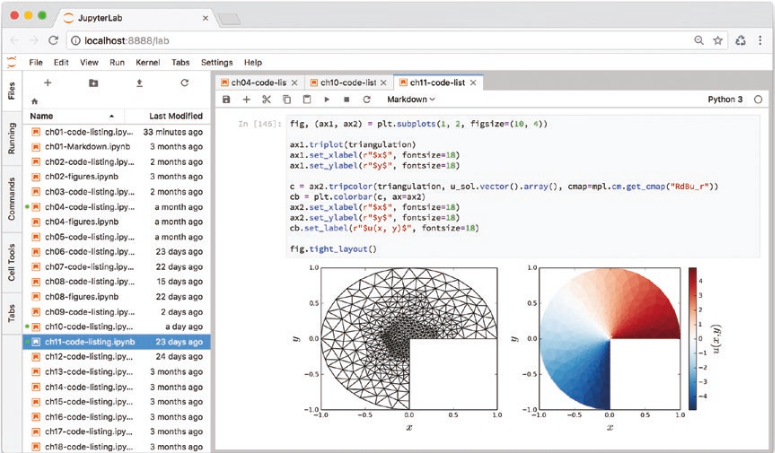
Task: Restart the kernel from the notebook toolbar
Action: tap(366, 100)
